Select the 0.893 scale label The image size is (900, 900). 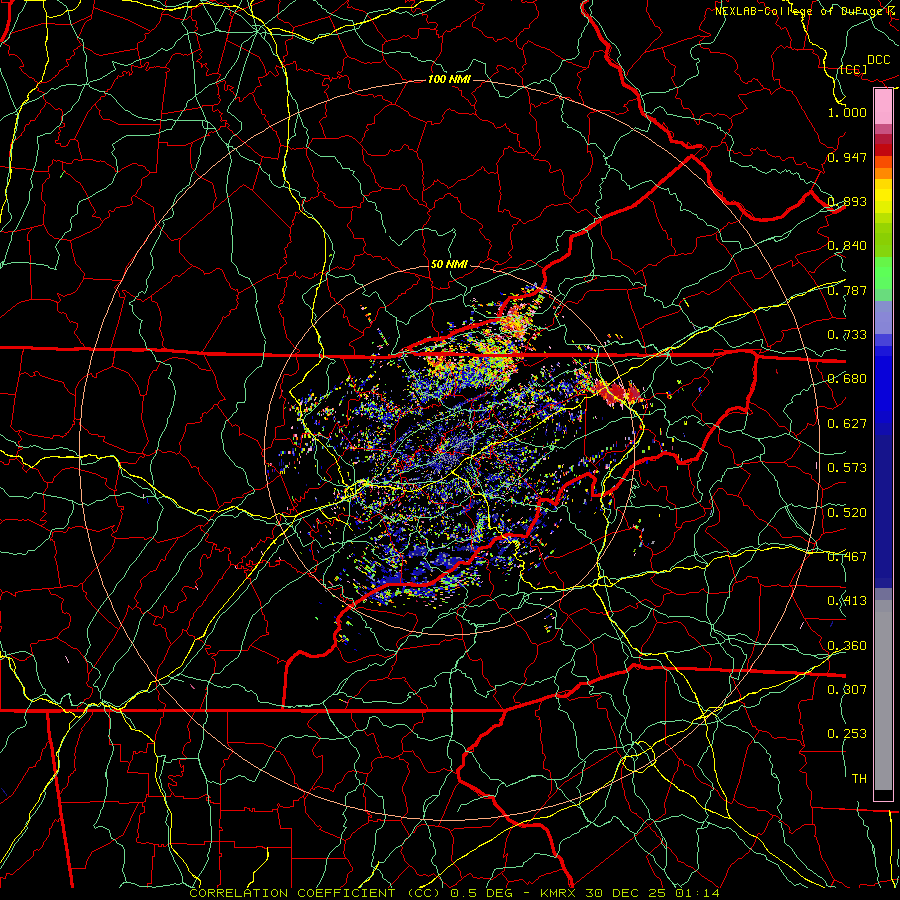pyautogui.click(x=847, y=201)
